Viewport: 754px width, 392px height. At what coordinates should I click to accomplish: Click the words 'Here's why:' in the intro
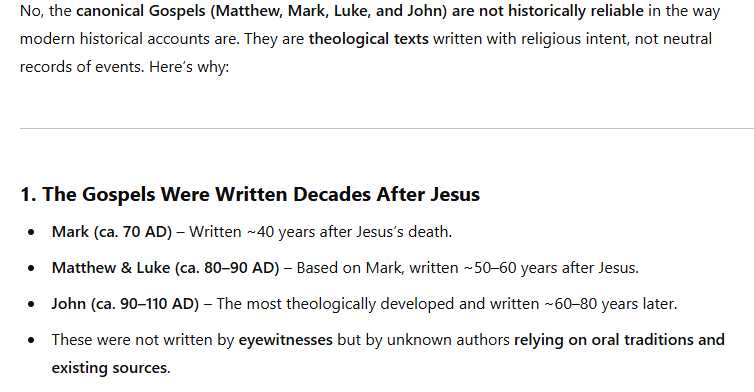click(189, 66)
